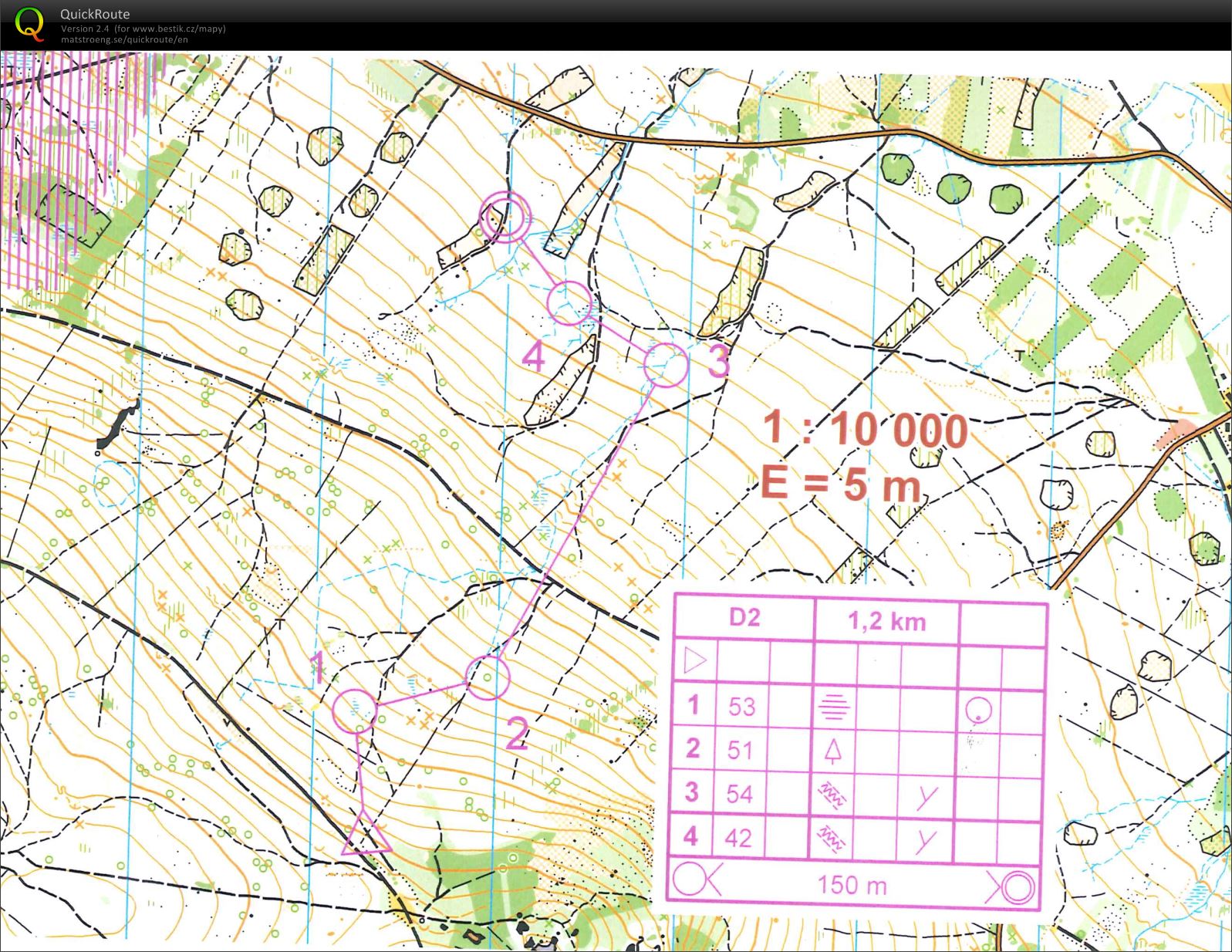Screen dimensions: 1232x952
Task: Click row number 2 in the description table
Action: 693,748
